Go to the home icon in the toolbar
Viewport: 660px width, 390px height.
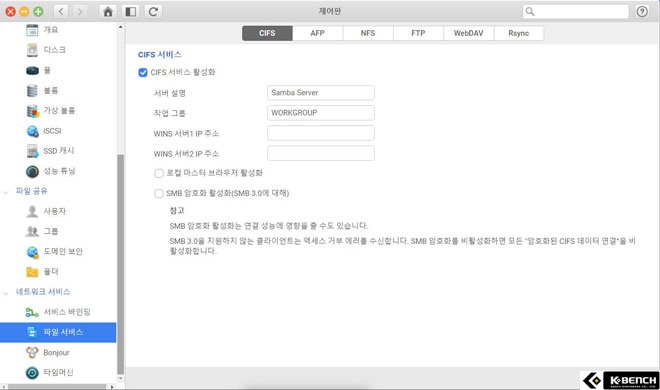(108, 11)
